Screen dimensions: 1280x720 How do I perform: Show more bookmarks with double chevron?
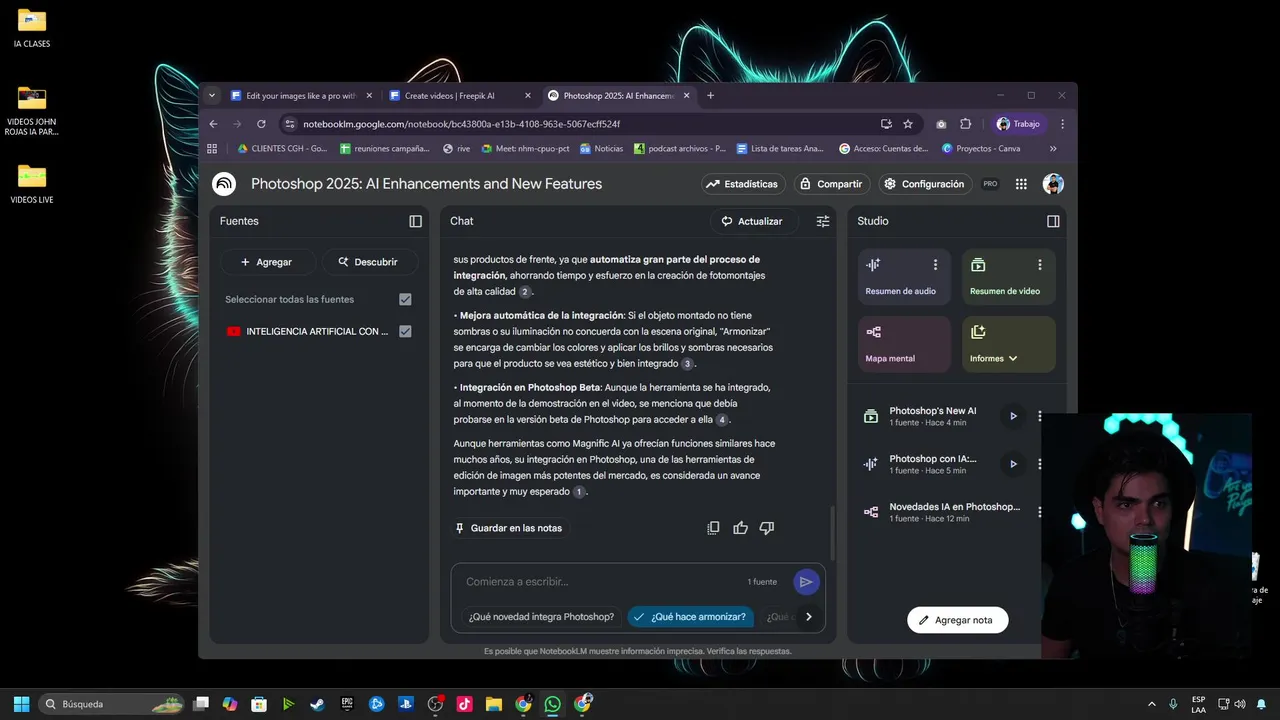pos(1053,148)
